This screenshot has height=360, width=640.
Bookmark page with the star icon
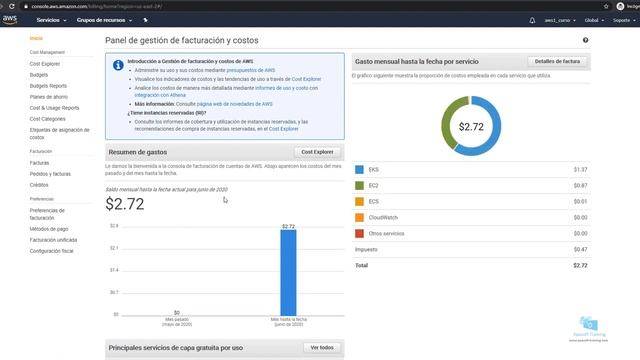pos(606,6)
